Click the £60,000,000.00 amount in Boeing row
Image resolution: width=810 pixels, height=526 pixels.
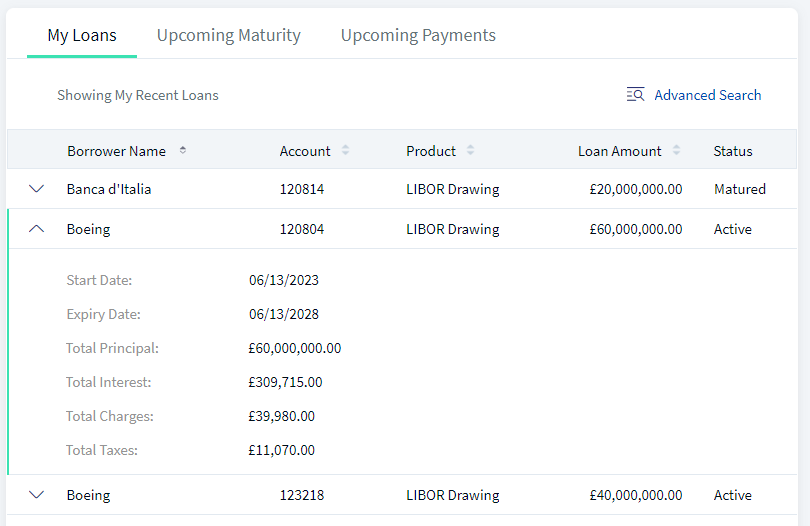pos(635,229)
